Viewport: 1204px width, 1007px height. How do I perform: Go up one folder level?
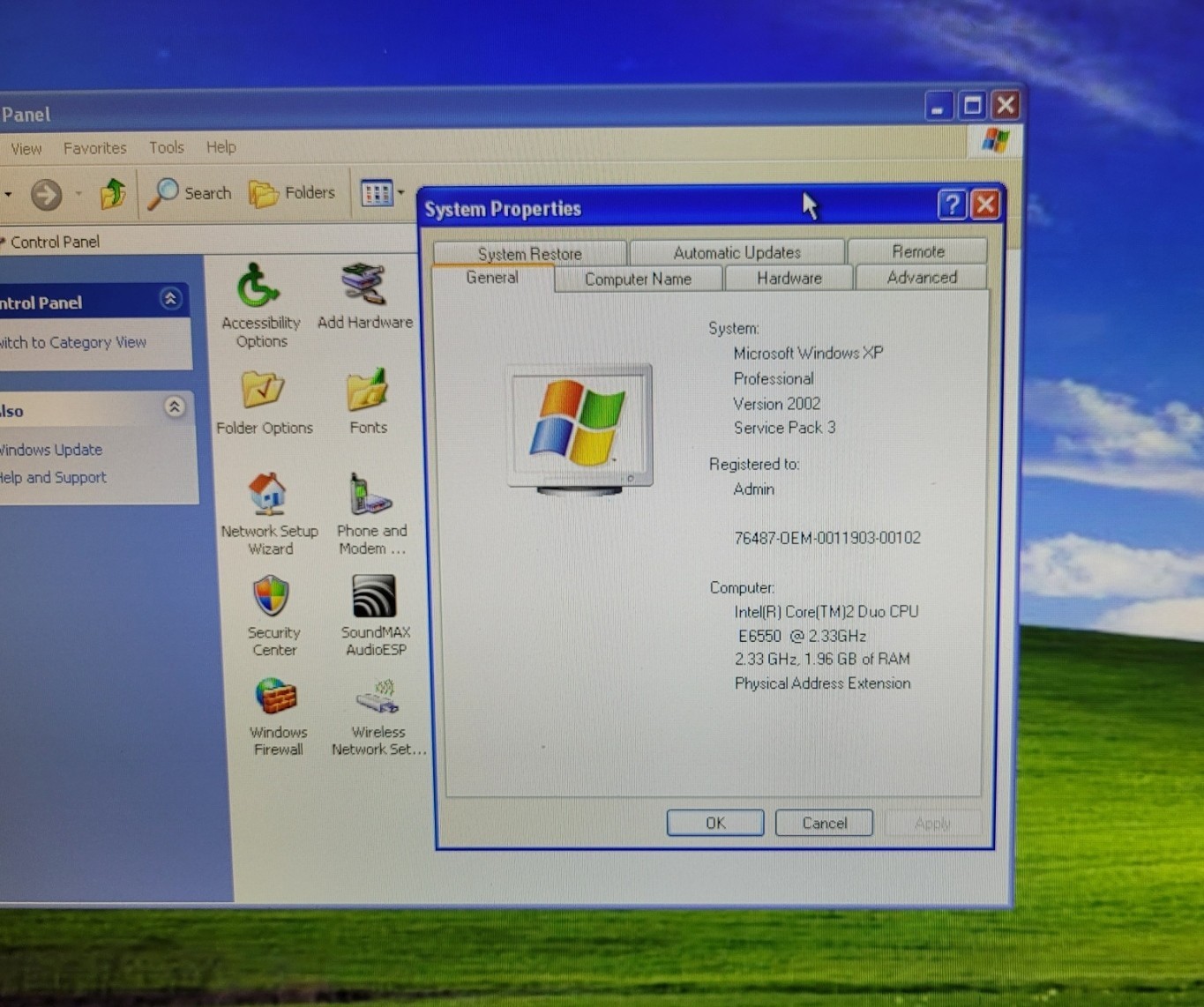coord(113,193)
